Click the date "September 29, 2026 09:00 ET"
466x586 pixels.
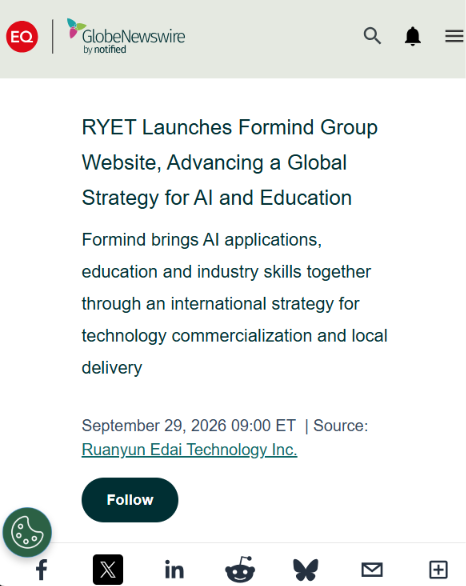click(x=189, y=426)
